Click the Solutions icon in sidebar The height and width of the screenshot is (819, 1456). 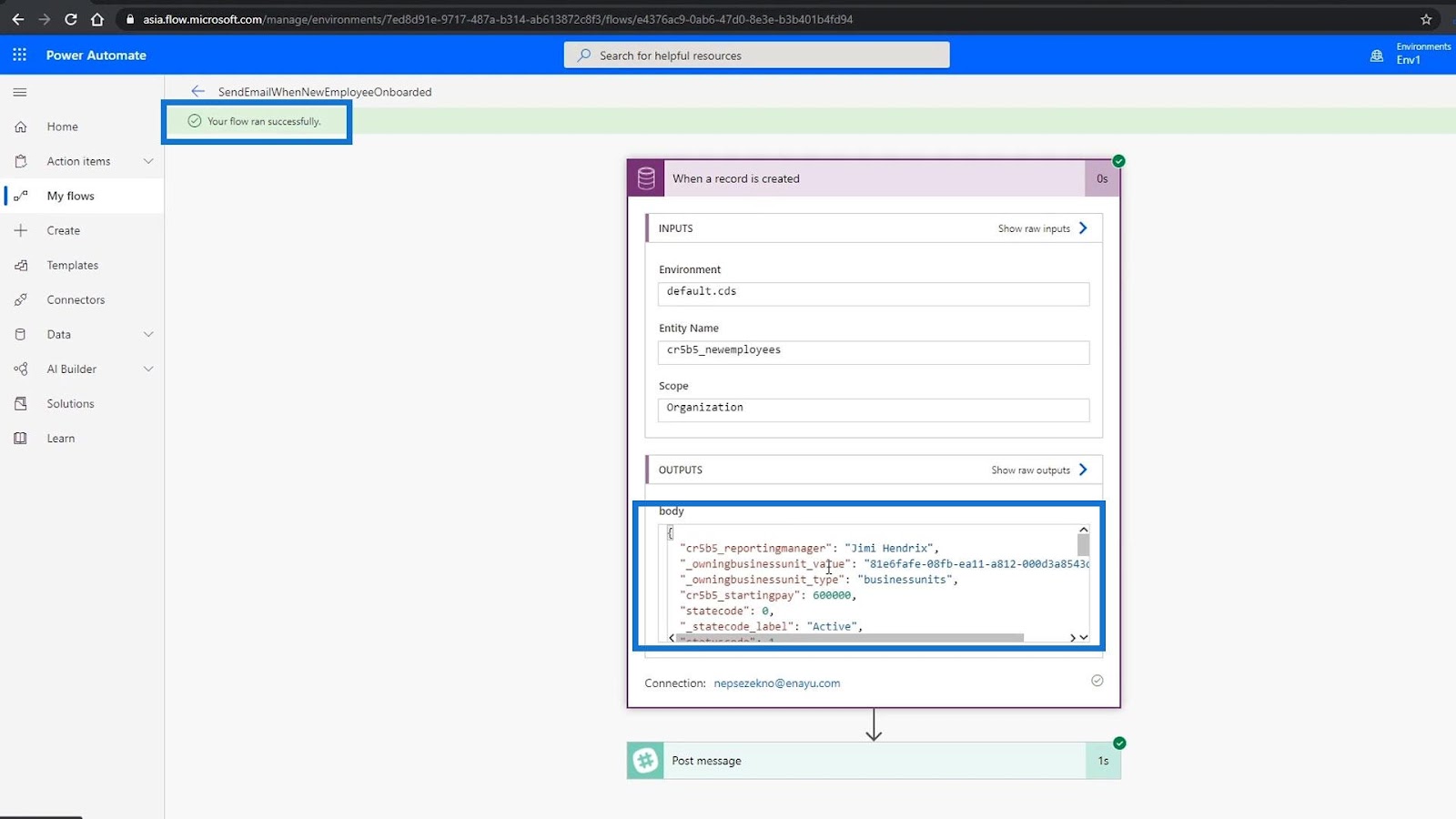[x=21, y=403]
